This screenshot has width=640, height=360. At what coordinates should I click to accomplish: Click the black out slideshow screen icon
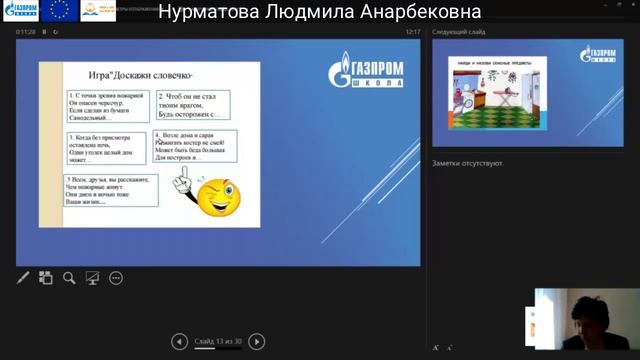[93, 278]
